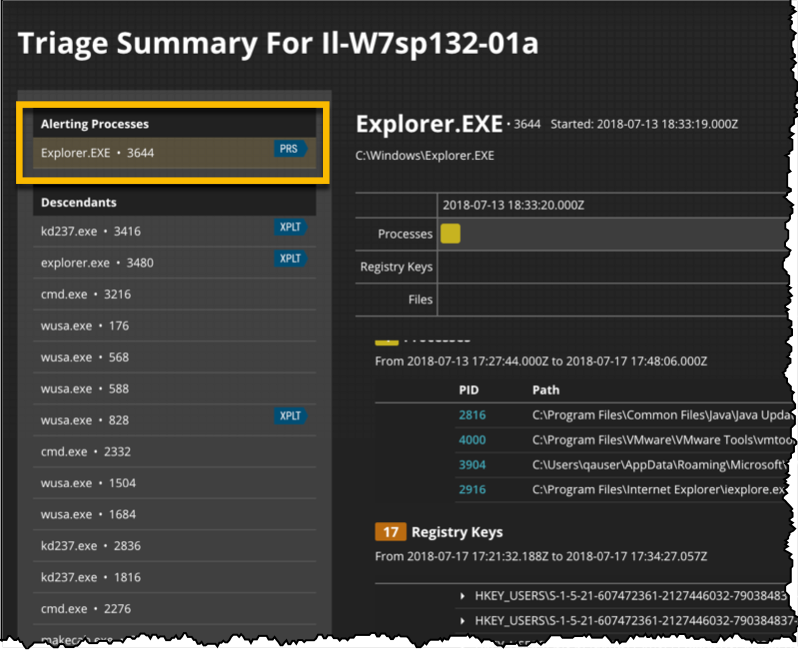Click the Registry Keys timeline row label
This screenshot has height=650, width=798.
(396, 267)
